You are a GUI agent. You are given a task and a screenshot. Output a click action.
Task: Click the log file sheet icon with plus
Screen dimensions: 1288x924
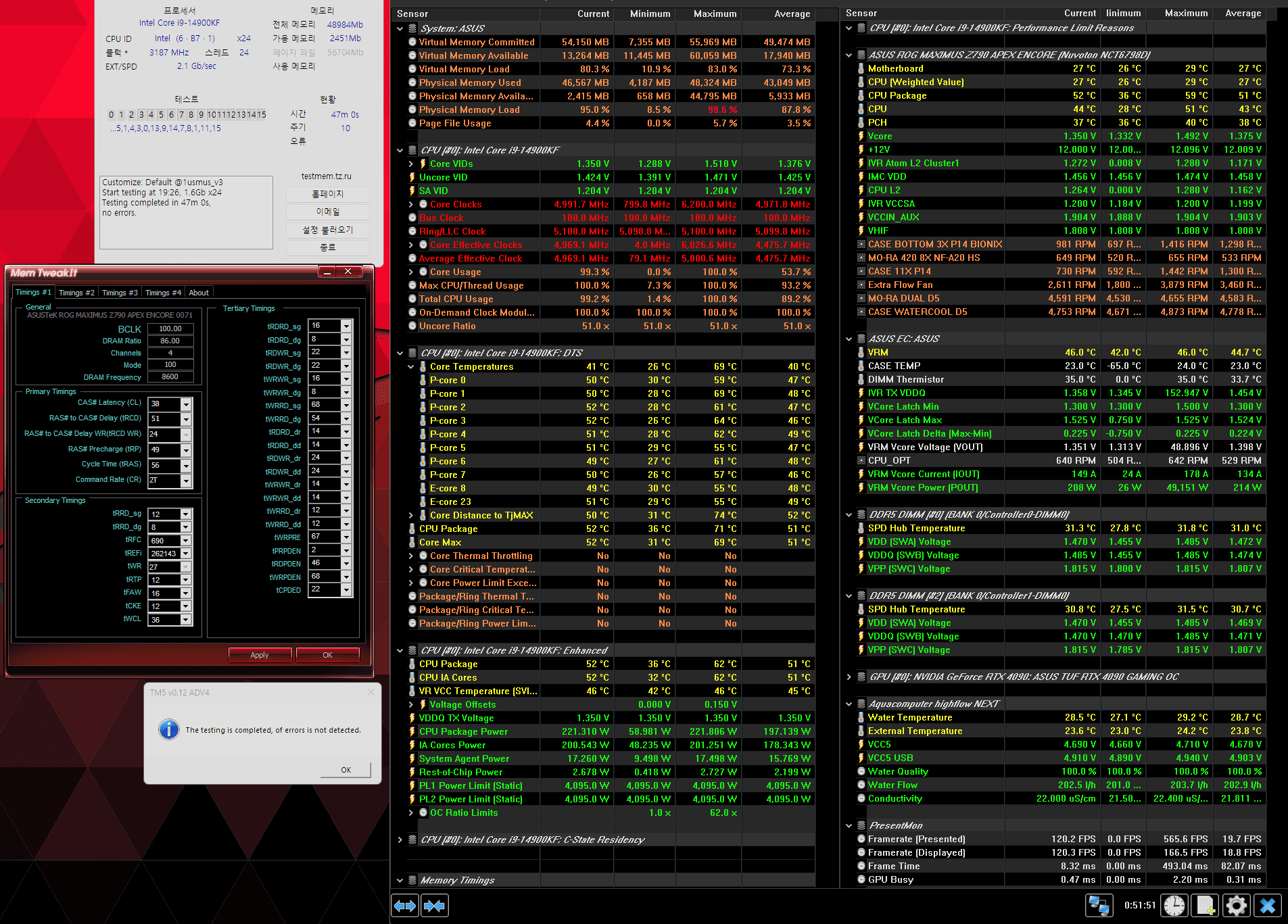(x=1205, y=906)
